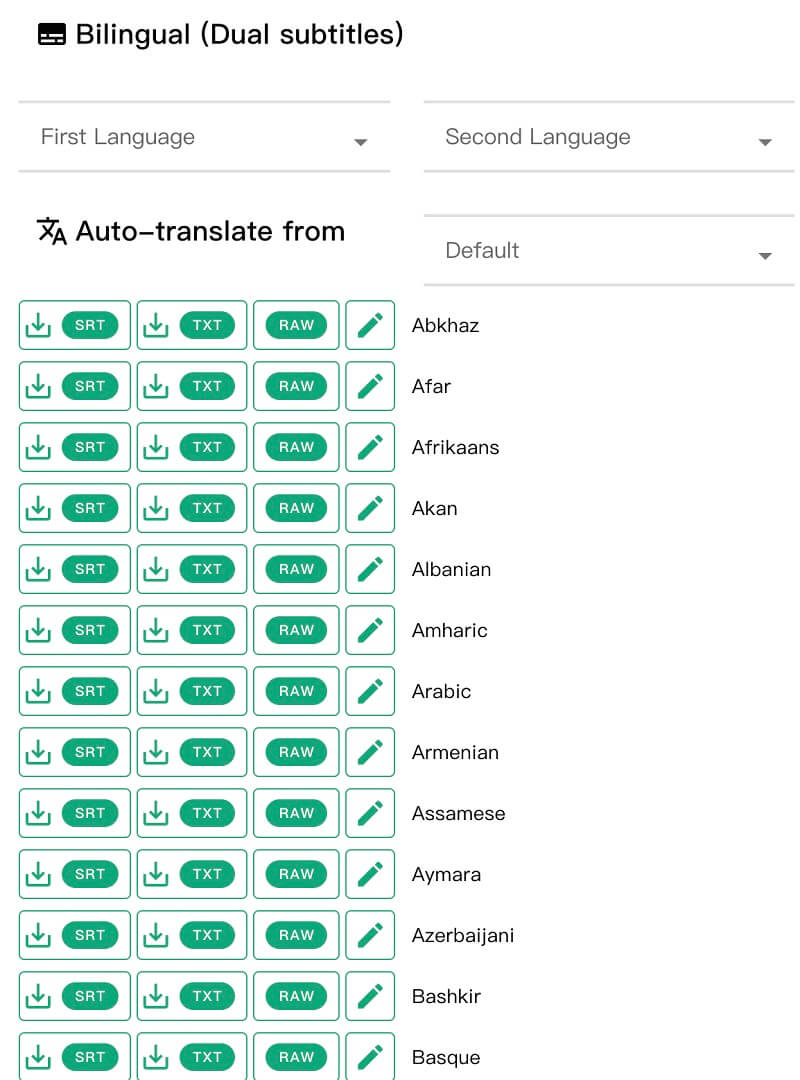Screen dimensions: 800x1080
Task: Click RAW button for Abkhaz
Action: [296, 325]
